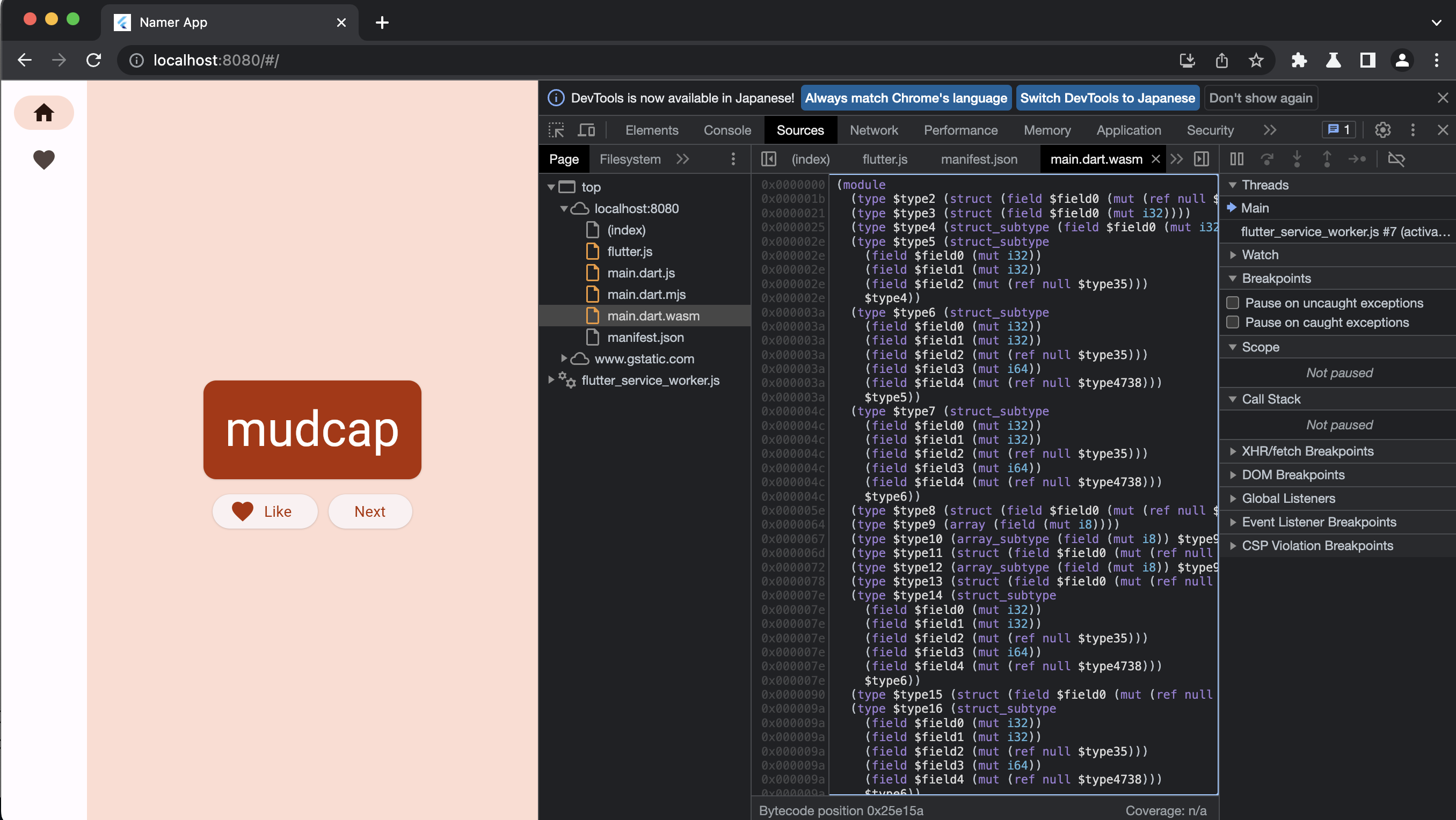Screen dimensions: 1456x820
Task: Switch to the Network panel
Action: [874, 129]
